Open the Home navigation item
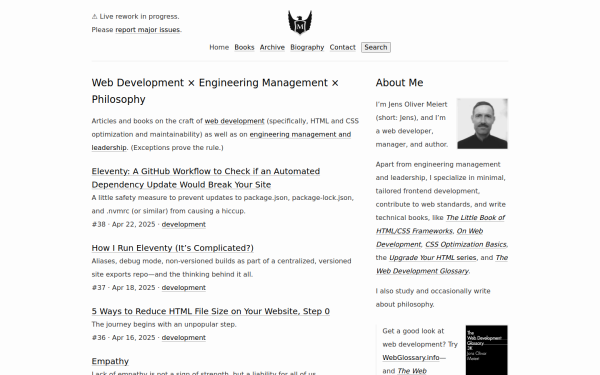The image size is (600, 375). 219,47
